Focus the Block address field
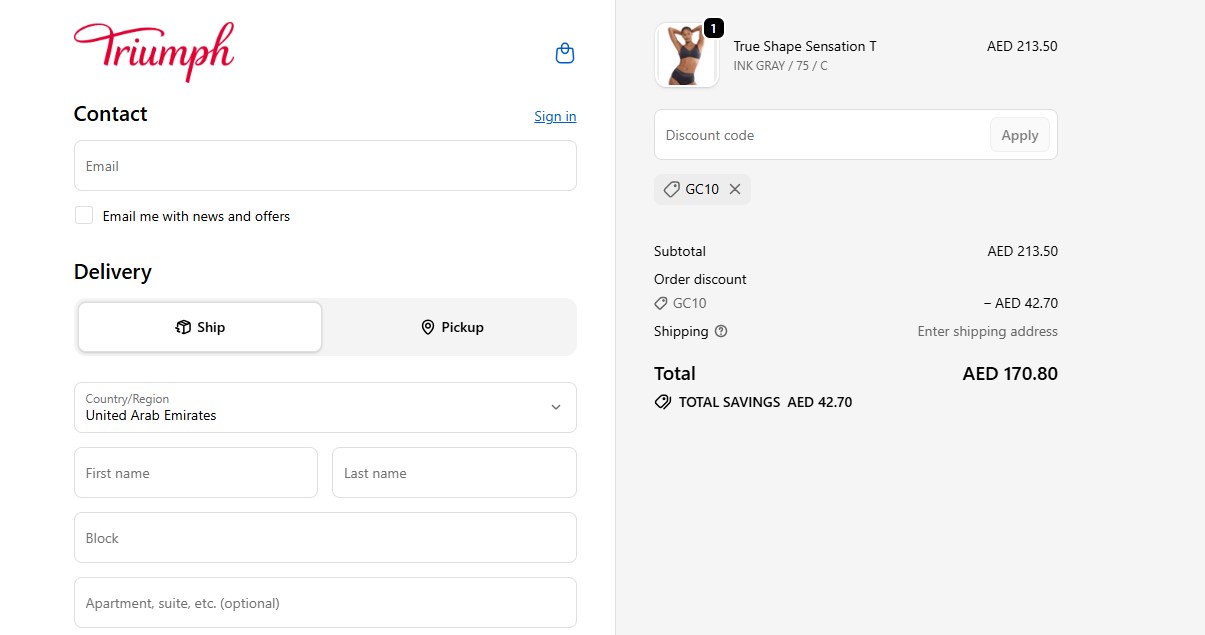This screenshot has height=635, width=1205. 325,537
